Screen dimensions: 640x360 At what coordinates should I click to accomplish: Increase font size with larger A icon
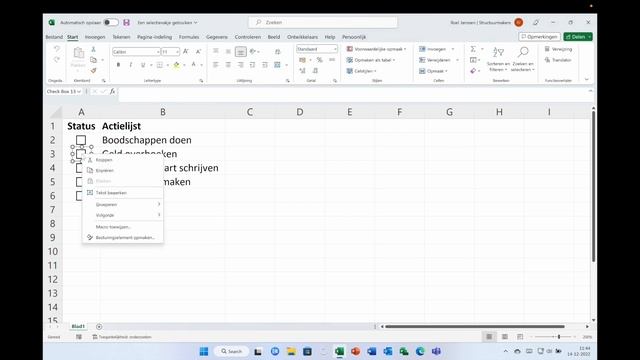186,51
